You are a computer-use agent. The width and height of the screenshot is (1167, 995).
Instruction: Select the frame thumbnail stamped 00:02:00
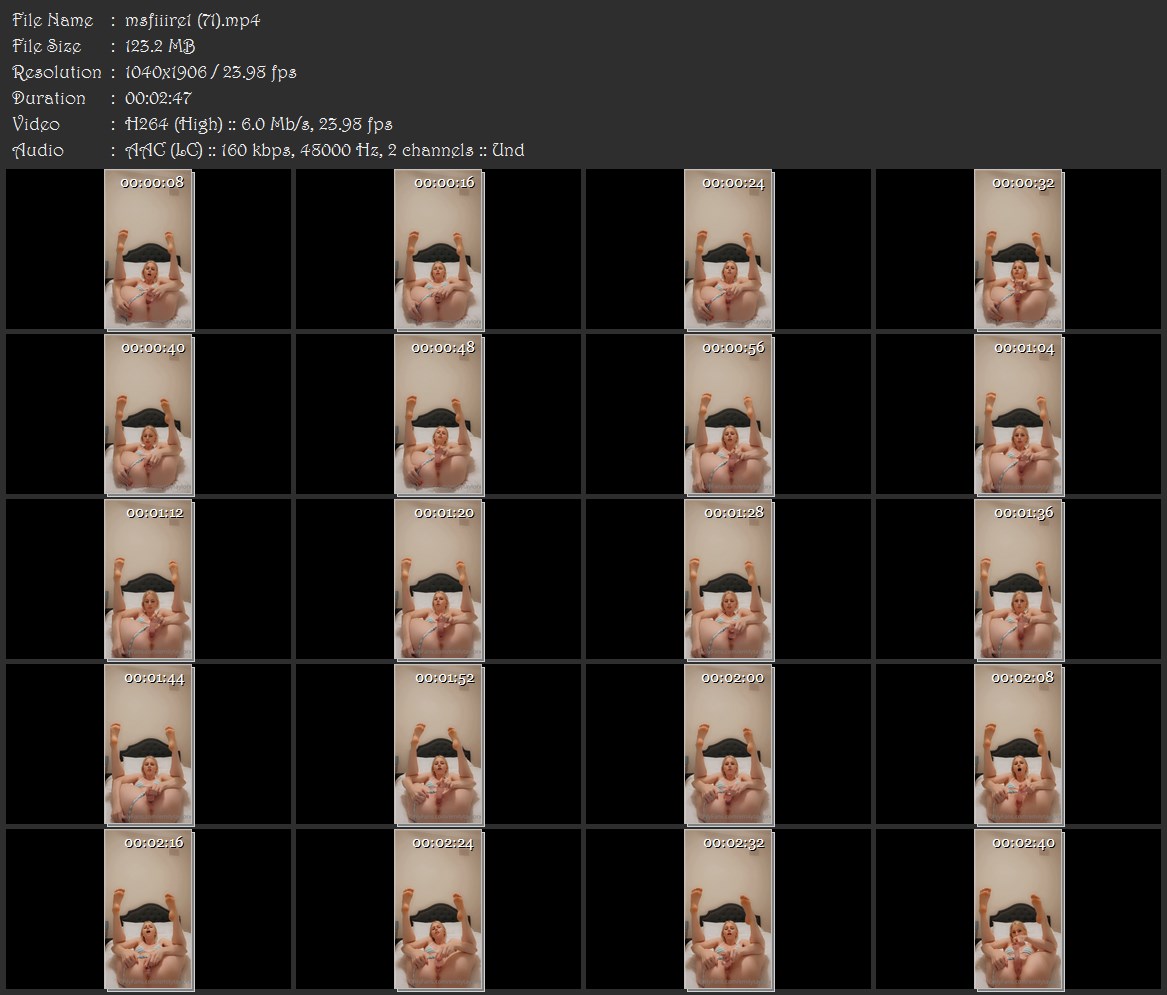729,745
